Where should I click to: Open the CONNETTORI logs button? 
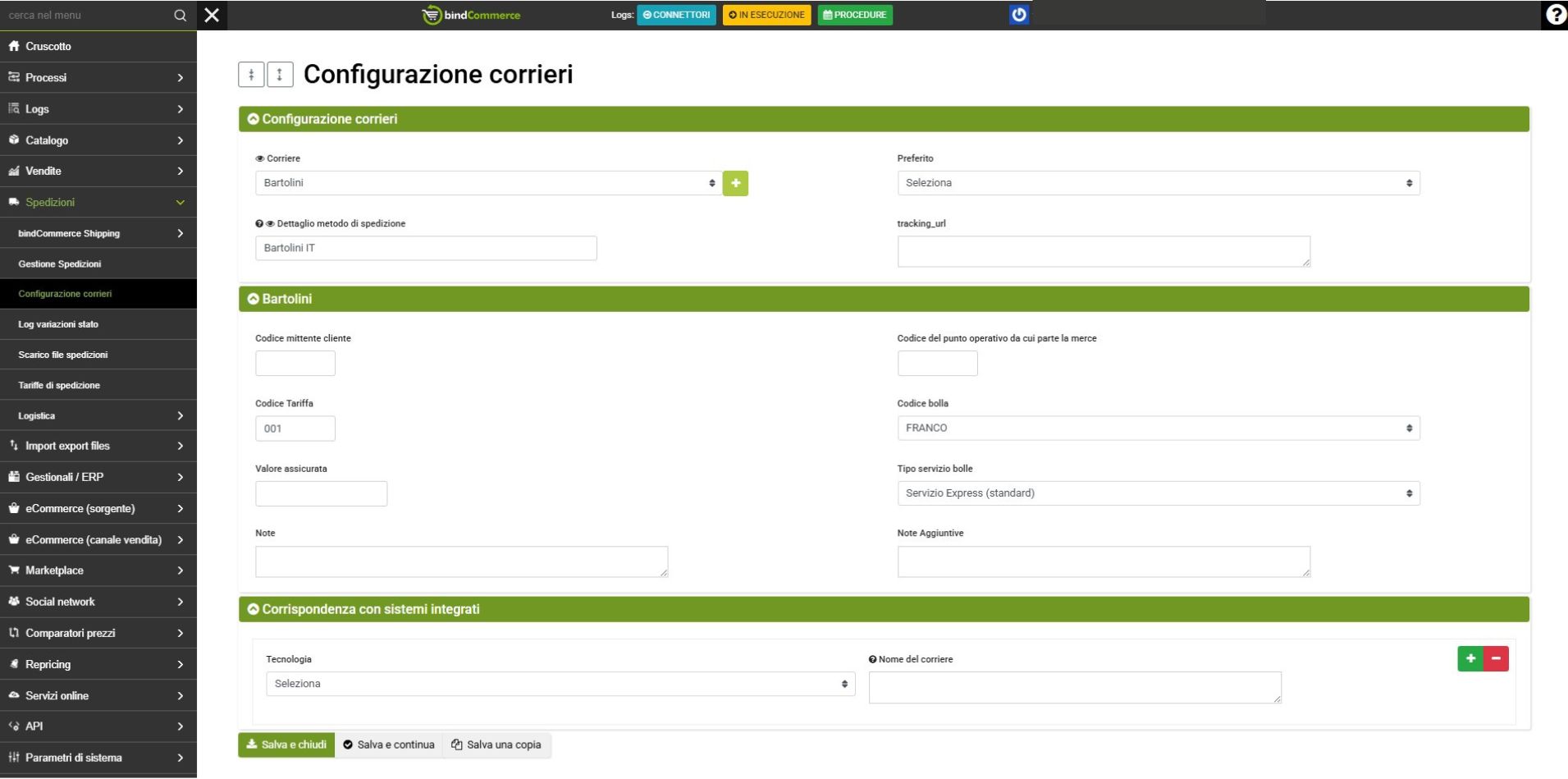[x=676, y=15]
